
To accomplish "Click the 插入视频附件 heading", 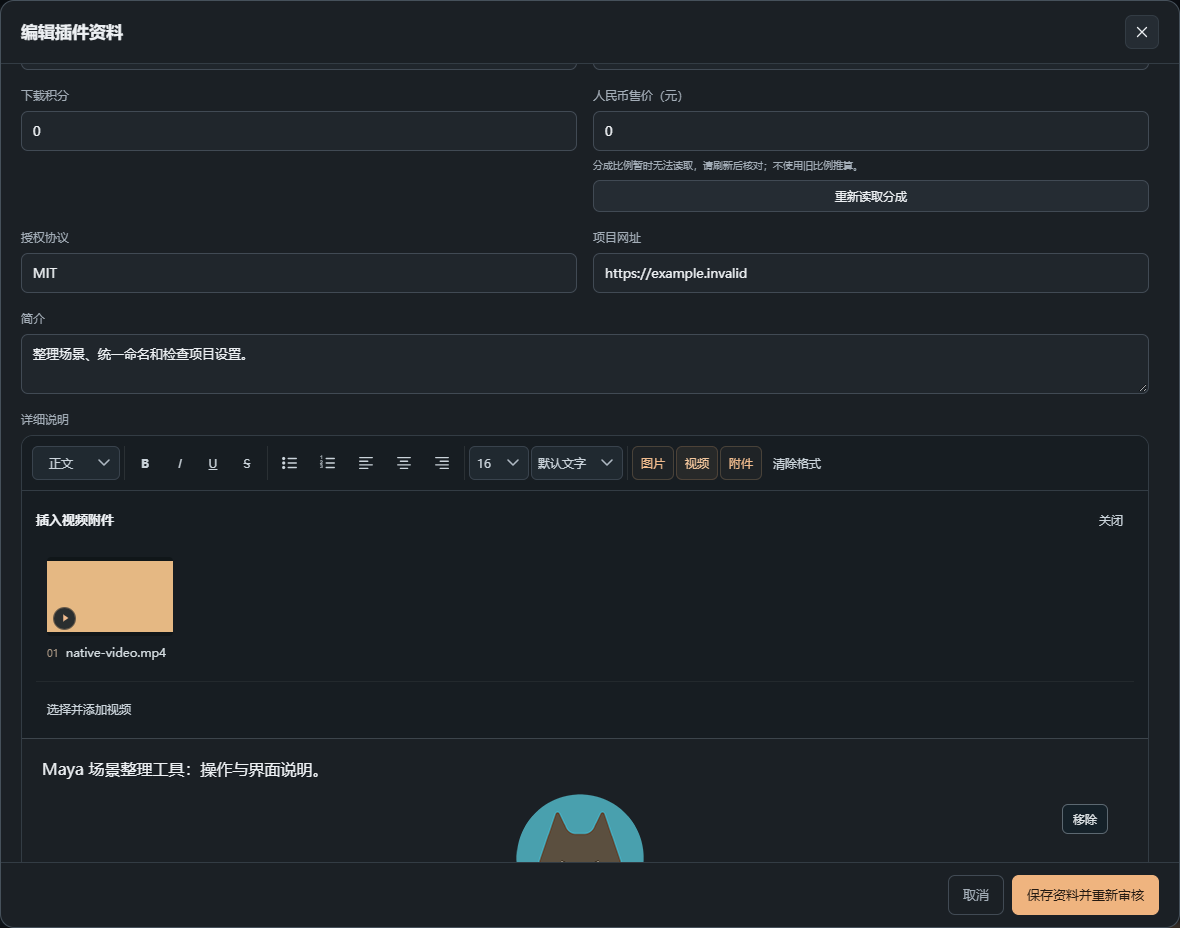I will tap(75, 521).
